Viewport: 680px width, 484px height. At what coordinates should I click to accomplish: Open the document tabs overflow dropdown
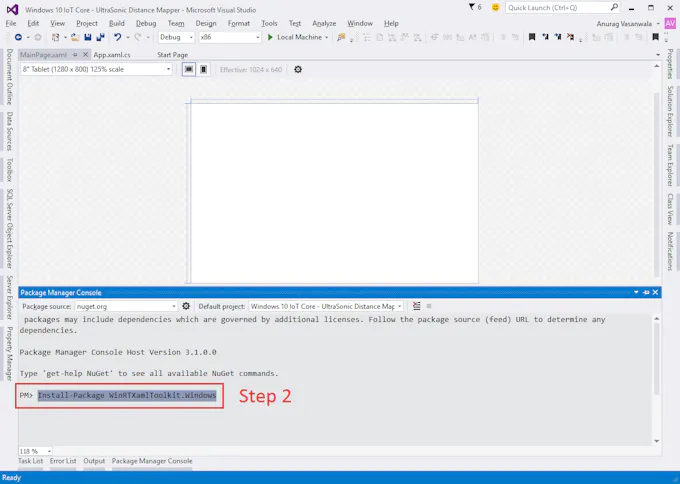pos(658,55)
